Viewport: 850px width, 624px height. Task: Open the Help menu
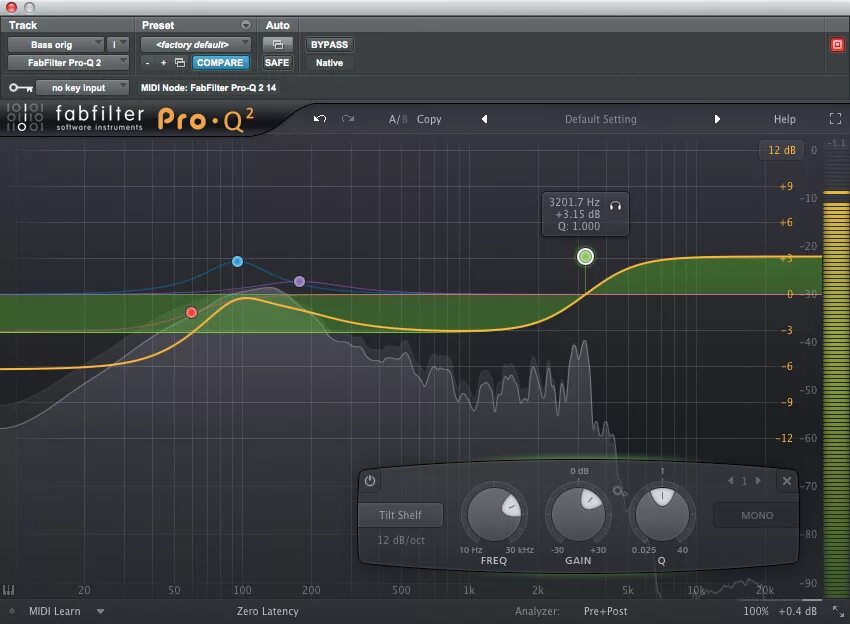784,119
